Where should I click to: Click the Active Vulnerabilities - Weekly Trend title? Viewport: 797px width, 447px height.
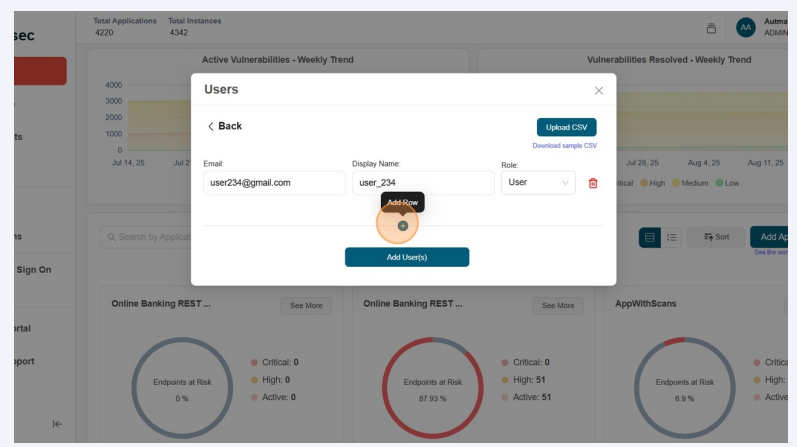click(278, 59)
